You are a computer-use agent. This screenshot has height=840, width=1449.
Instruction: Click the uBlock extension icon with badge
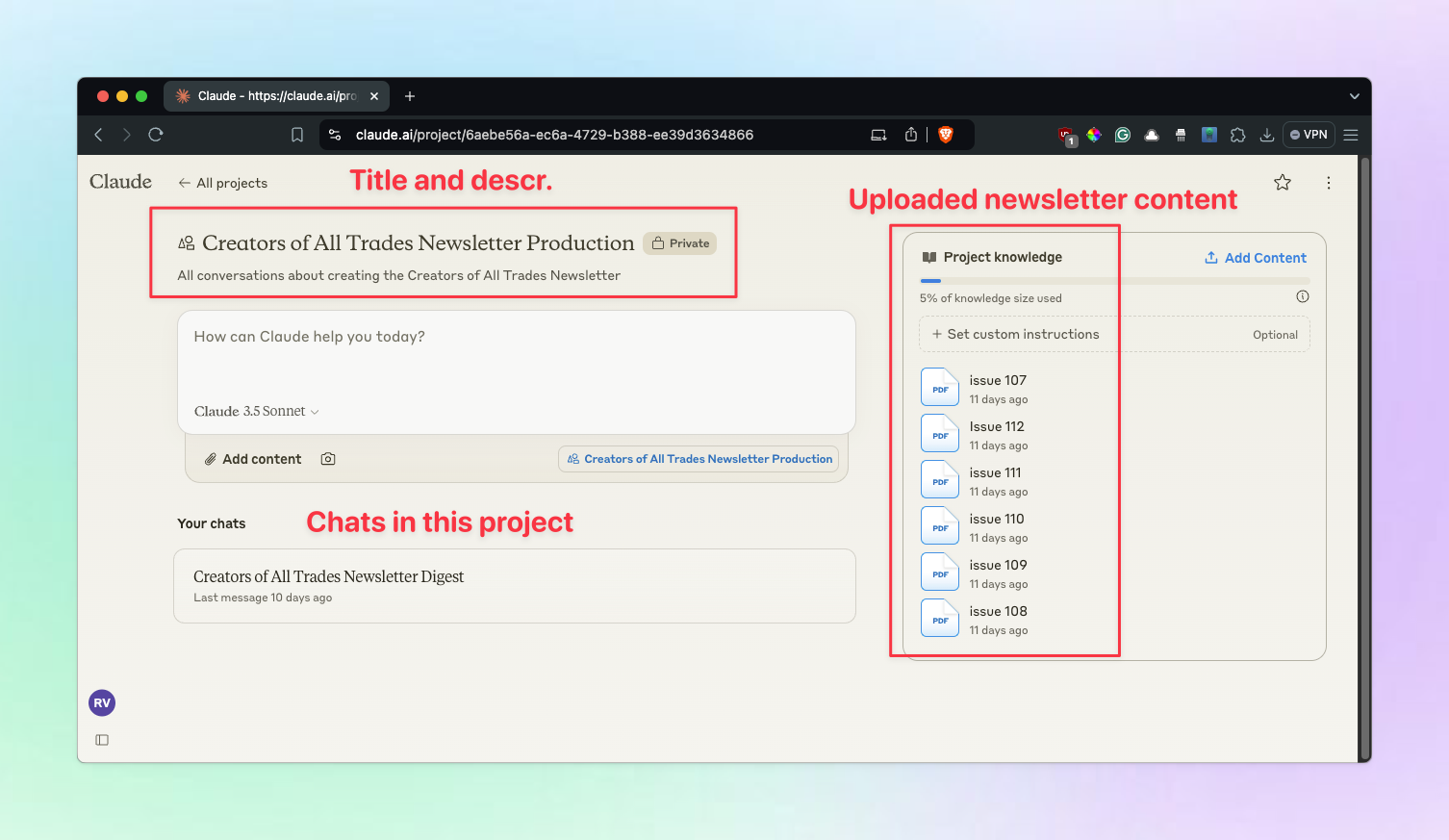point(1066,136)
